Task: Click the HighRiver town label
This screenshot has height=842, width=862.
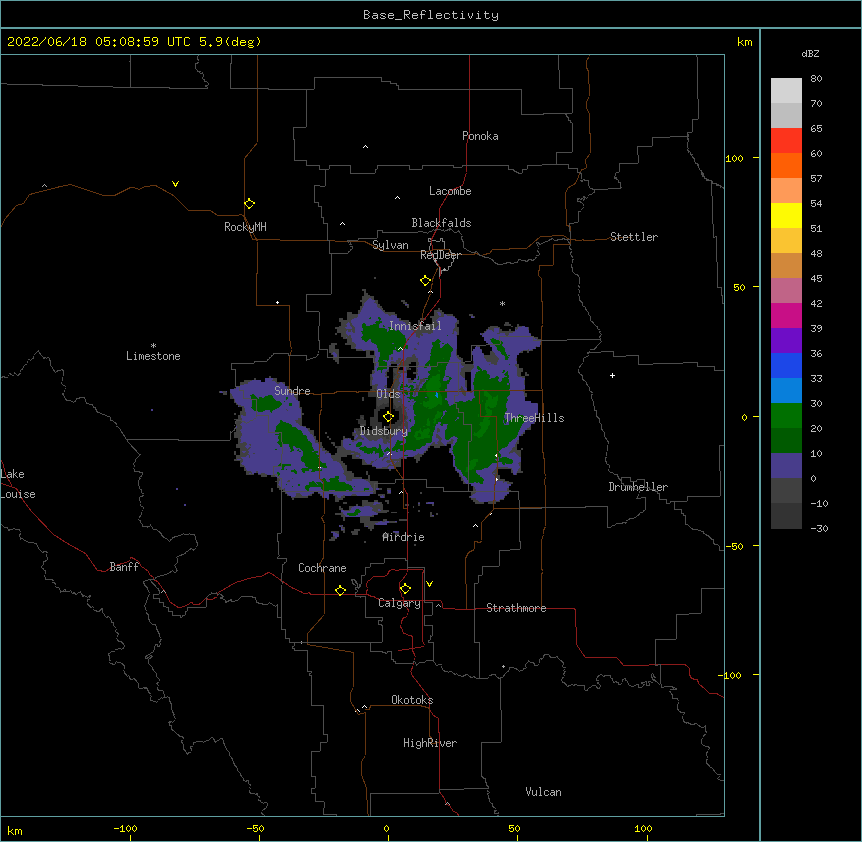Action: click(x=430, y=743)
